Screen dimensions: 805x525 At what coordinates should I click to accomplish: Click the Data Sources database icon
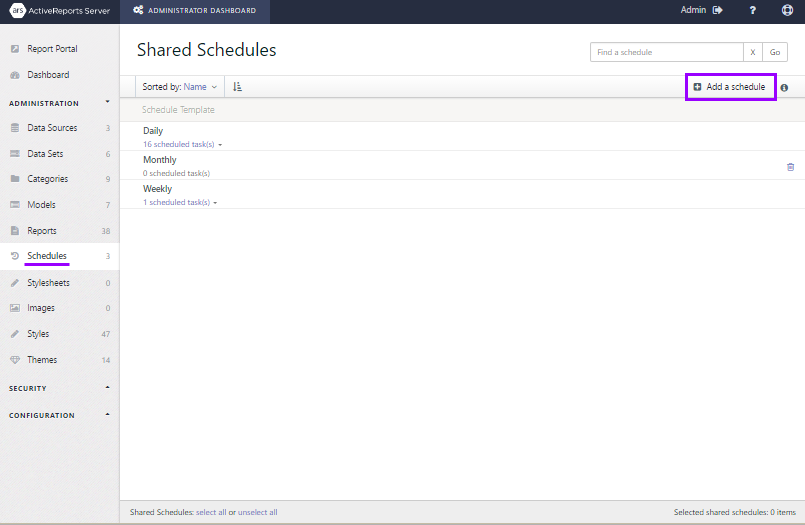coord(15,128)
